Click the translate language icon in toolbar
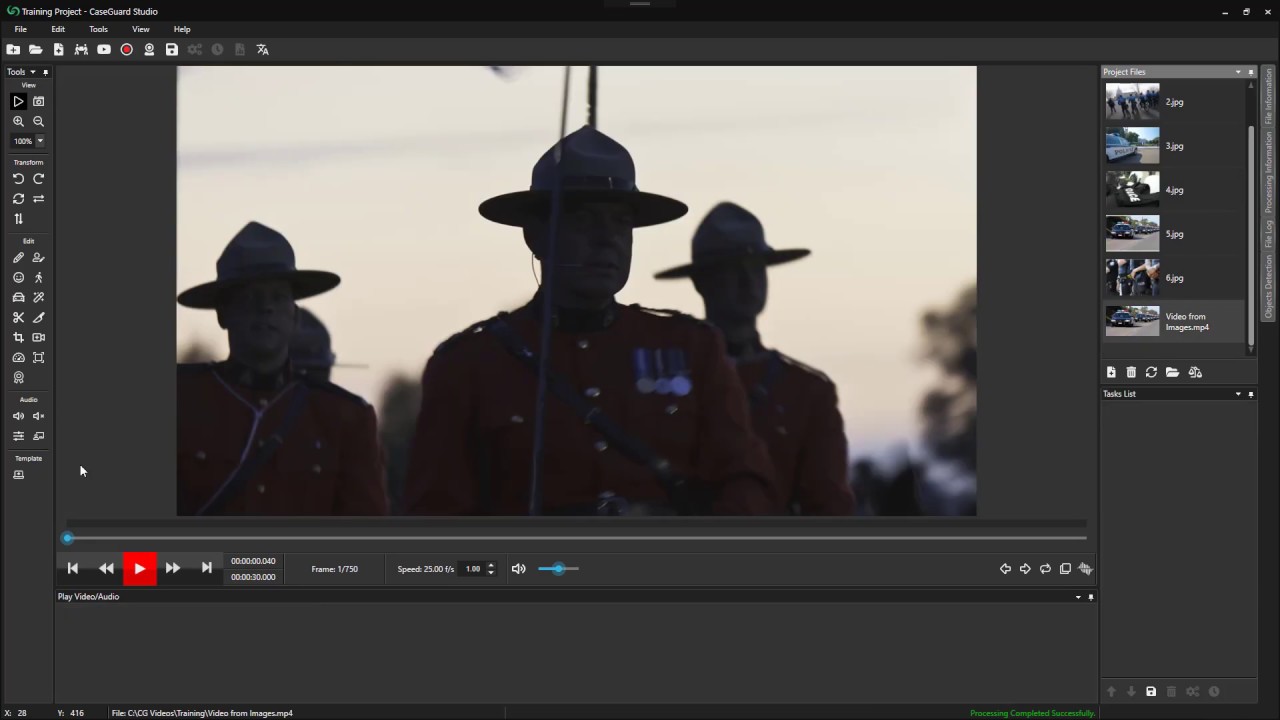 (x=263, y=49)
